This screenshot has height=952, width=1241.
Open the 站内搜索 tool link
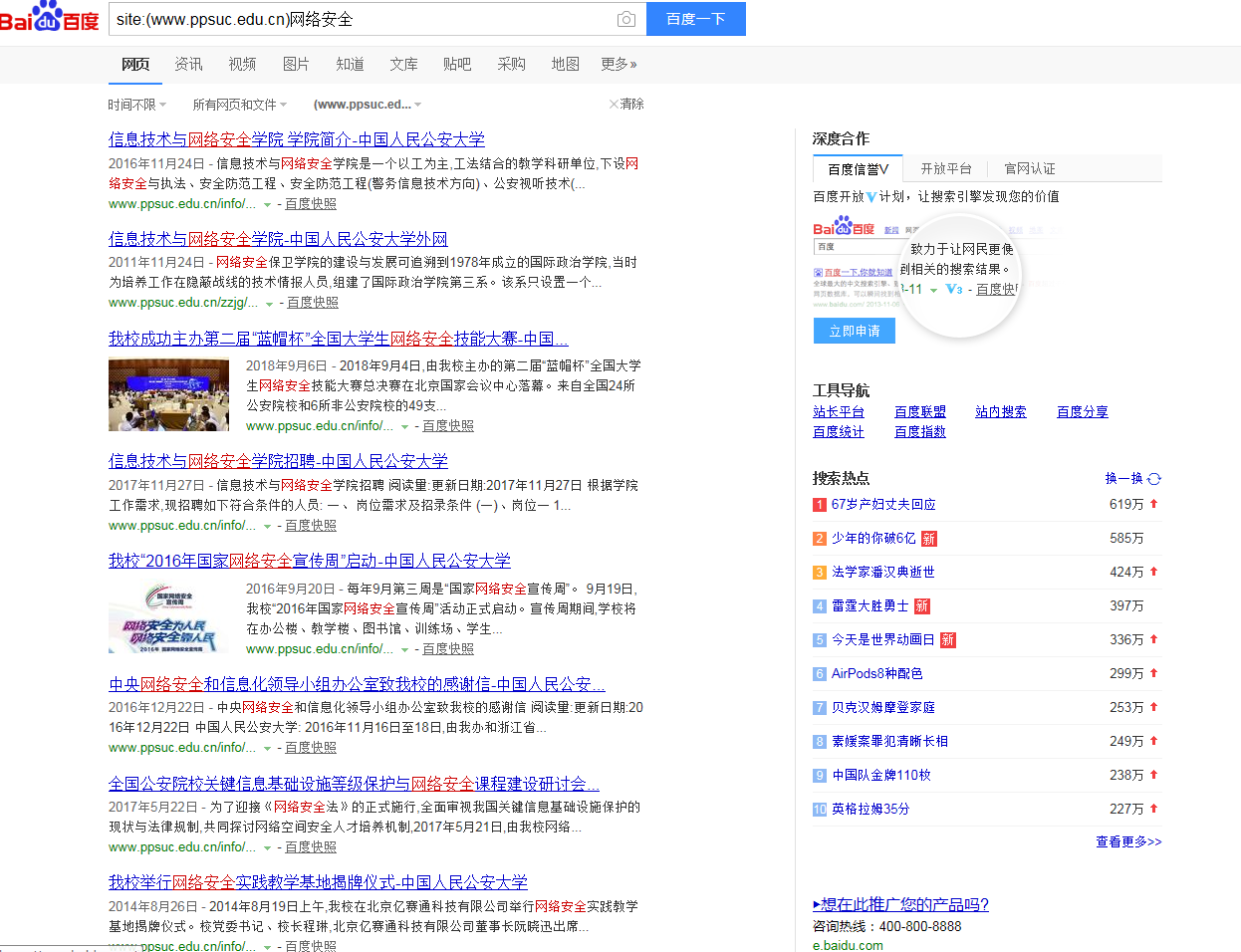1001,412
